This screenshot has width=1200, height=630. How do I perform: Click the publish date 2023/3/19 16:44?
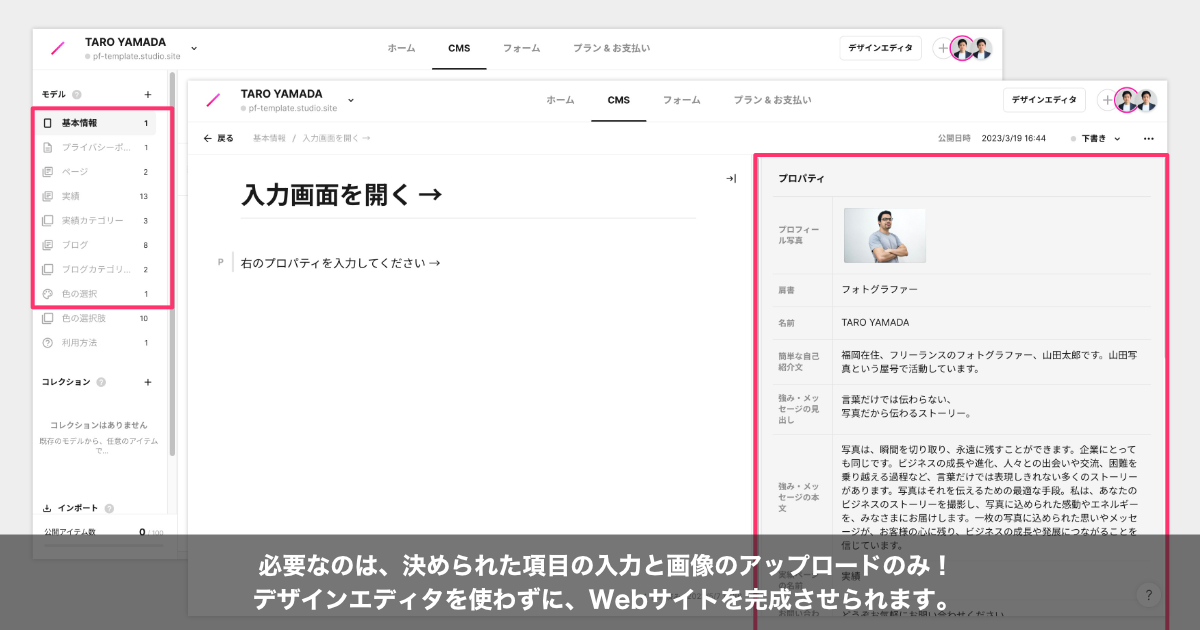[1014, 139]
